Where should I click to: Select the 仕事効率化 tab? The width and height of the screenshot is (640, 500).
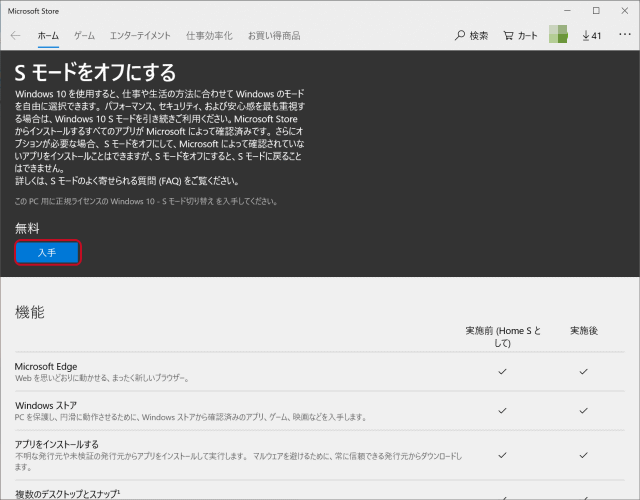(209, 36)
